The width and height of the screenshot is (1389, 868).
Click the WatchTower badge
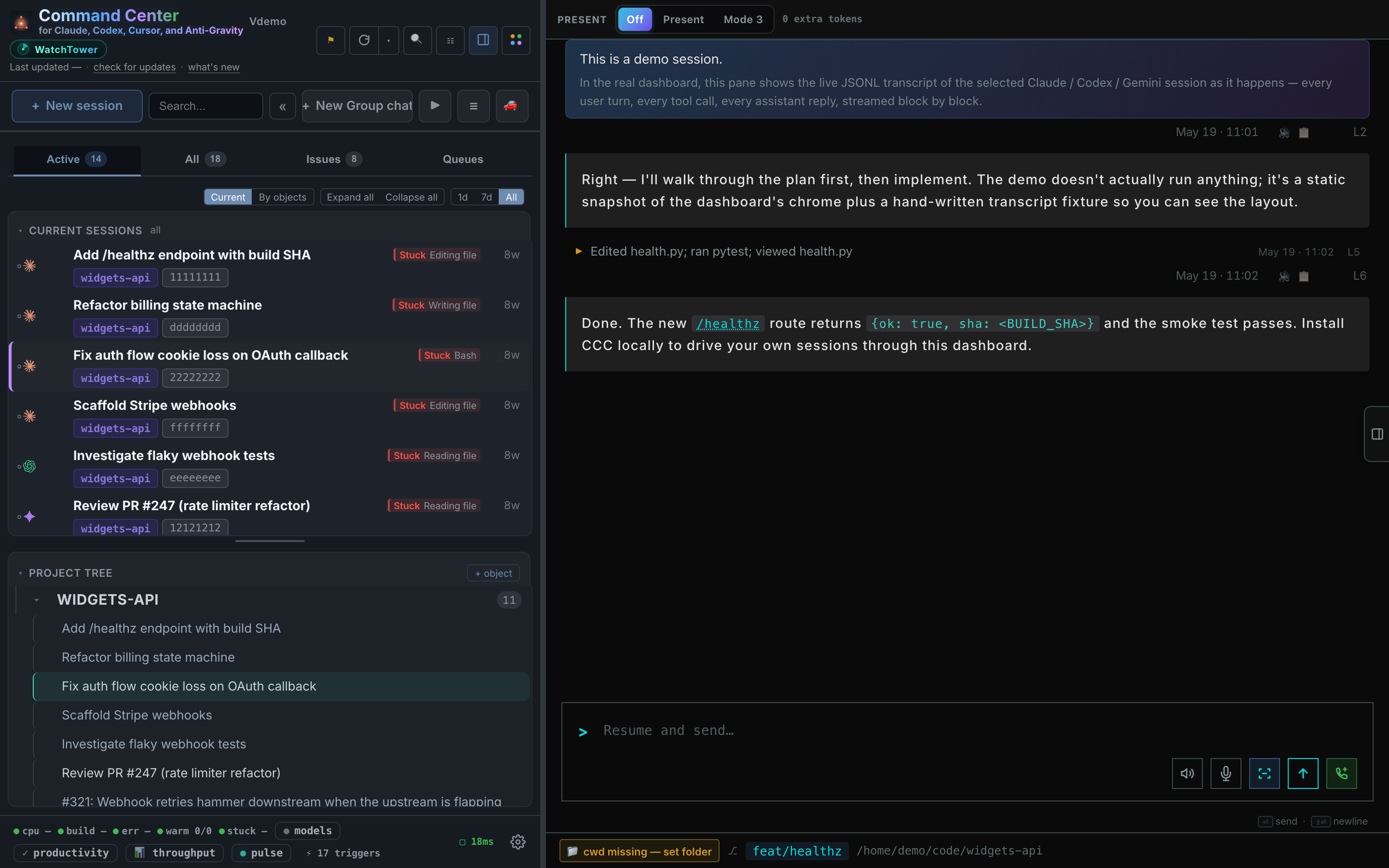(x=58, y=49)
